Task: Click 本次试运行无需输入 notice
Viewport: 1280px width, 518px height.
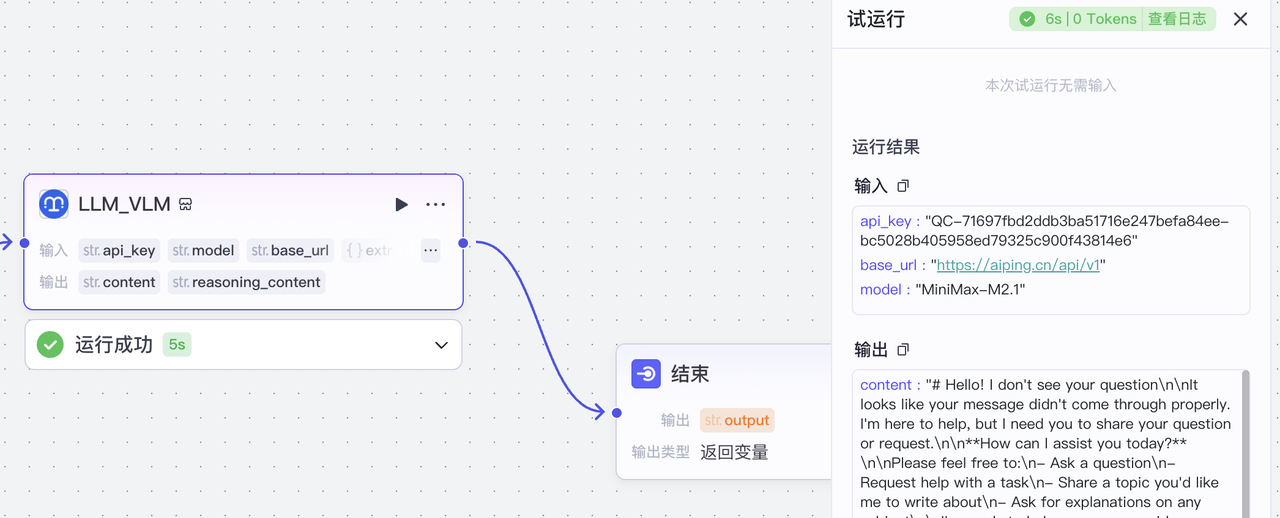Action: (x=1050, y=86)
